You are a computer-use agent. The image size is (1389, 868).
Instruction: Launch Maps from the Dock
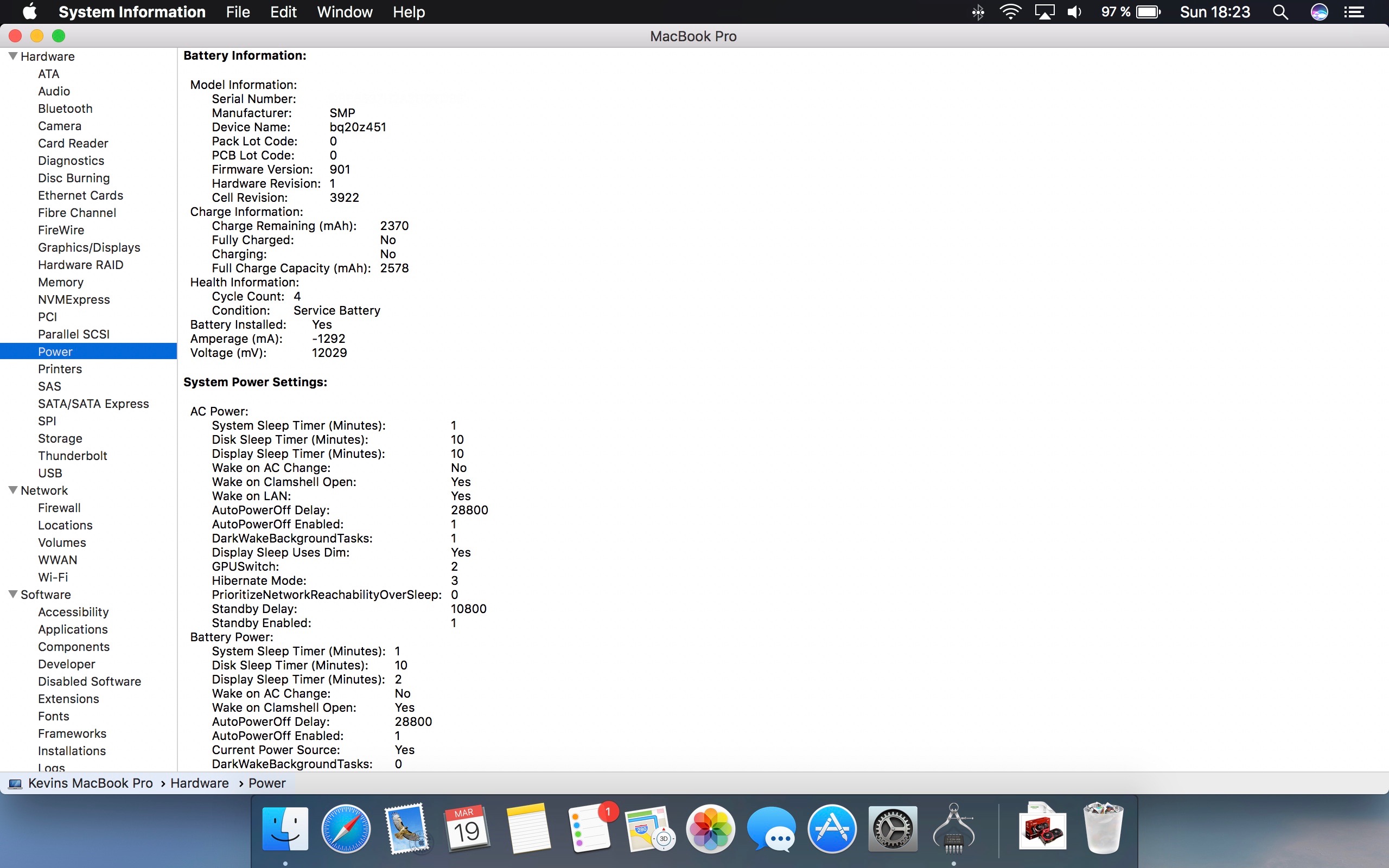point(649,829)
